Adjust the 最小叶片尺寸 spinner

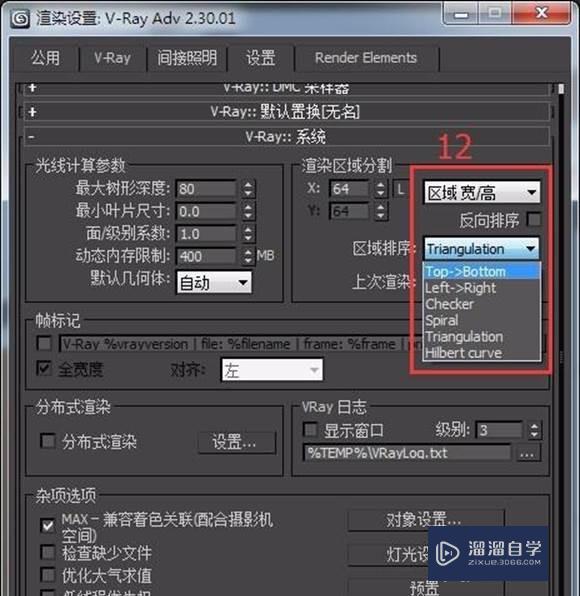pyautogui.click(x=248, y=211)
